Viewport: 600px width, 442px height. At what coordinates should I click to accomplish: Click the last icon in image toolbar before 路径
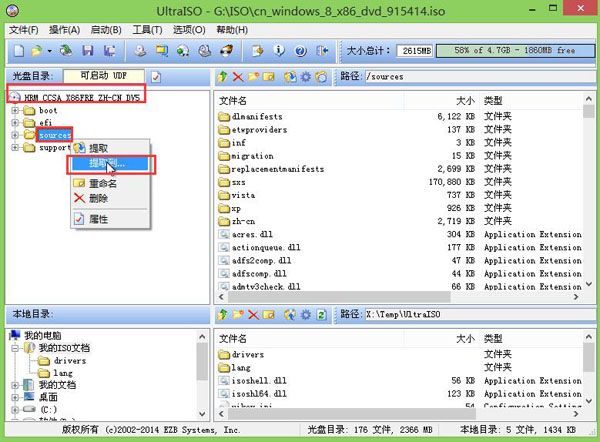[x=321, y=77]
